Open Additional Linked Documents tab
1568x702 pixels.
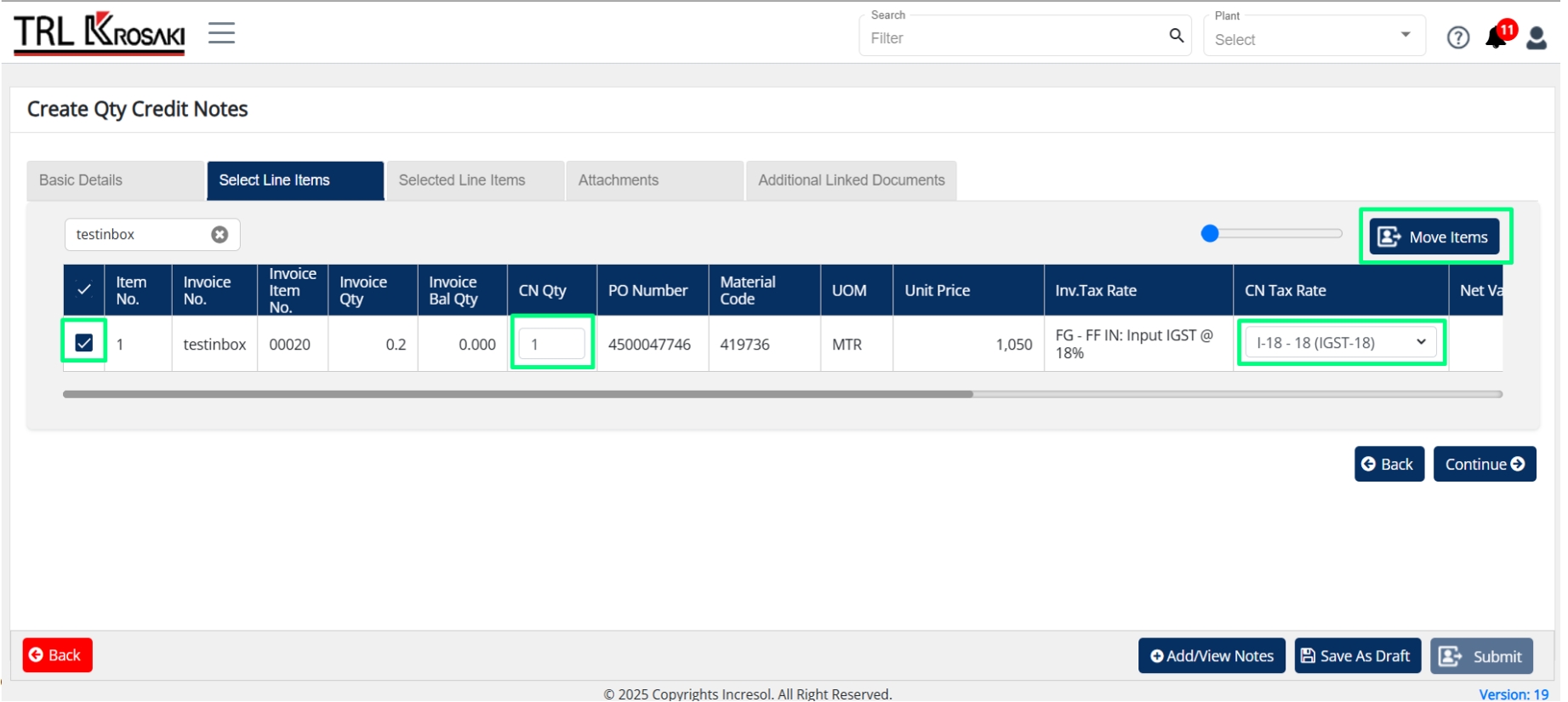[x=852, y=180]
